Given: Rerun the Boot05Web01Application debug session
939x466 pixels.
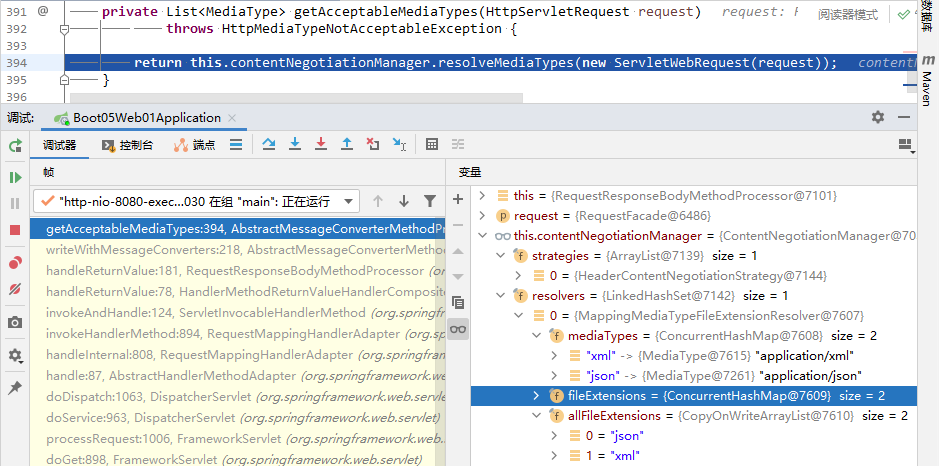Looking at the screenshot, I should pos(16,145).
